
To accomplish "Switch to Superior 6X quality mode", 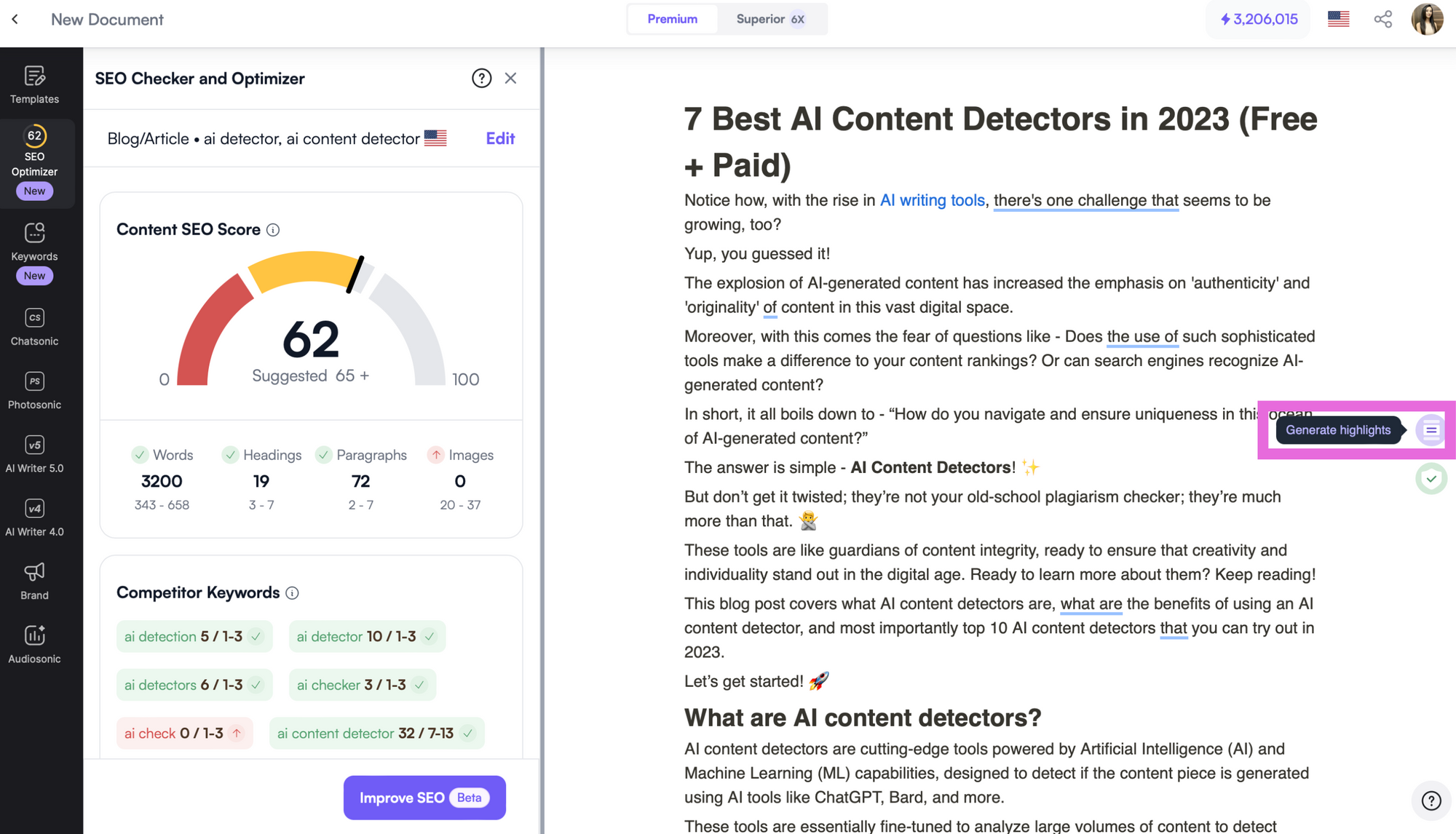I will coord(770,20).
